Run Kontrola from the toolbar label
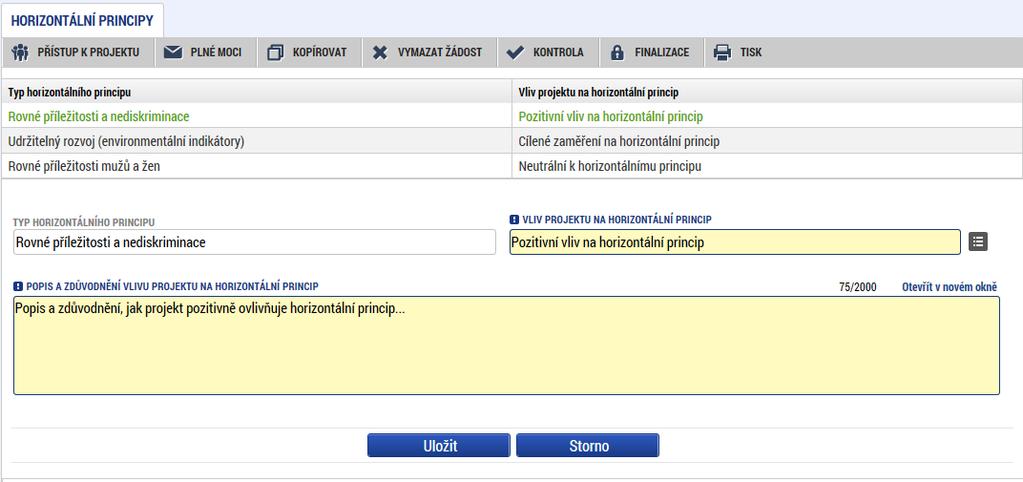1023x482 pixels. pos(558,53)
